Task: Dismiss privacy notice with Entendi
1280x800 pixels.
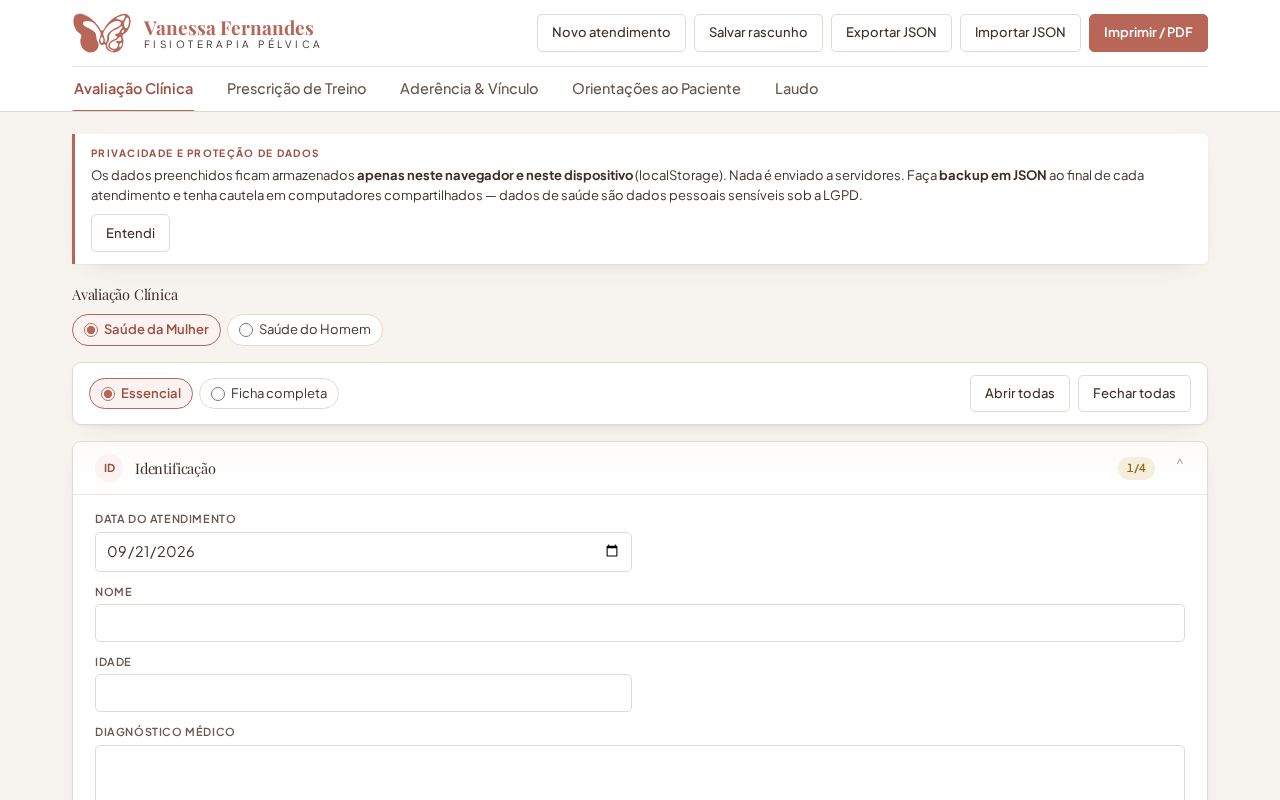Action: 130,233
